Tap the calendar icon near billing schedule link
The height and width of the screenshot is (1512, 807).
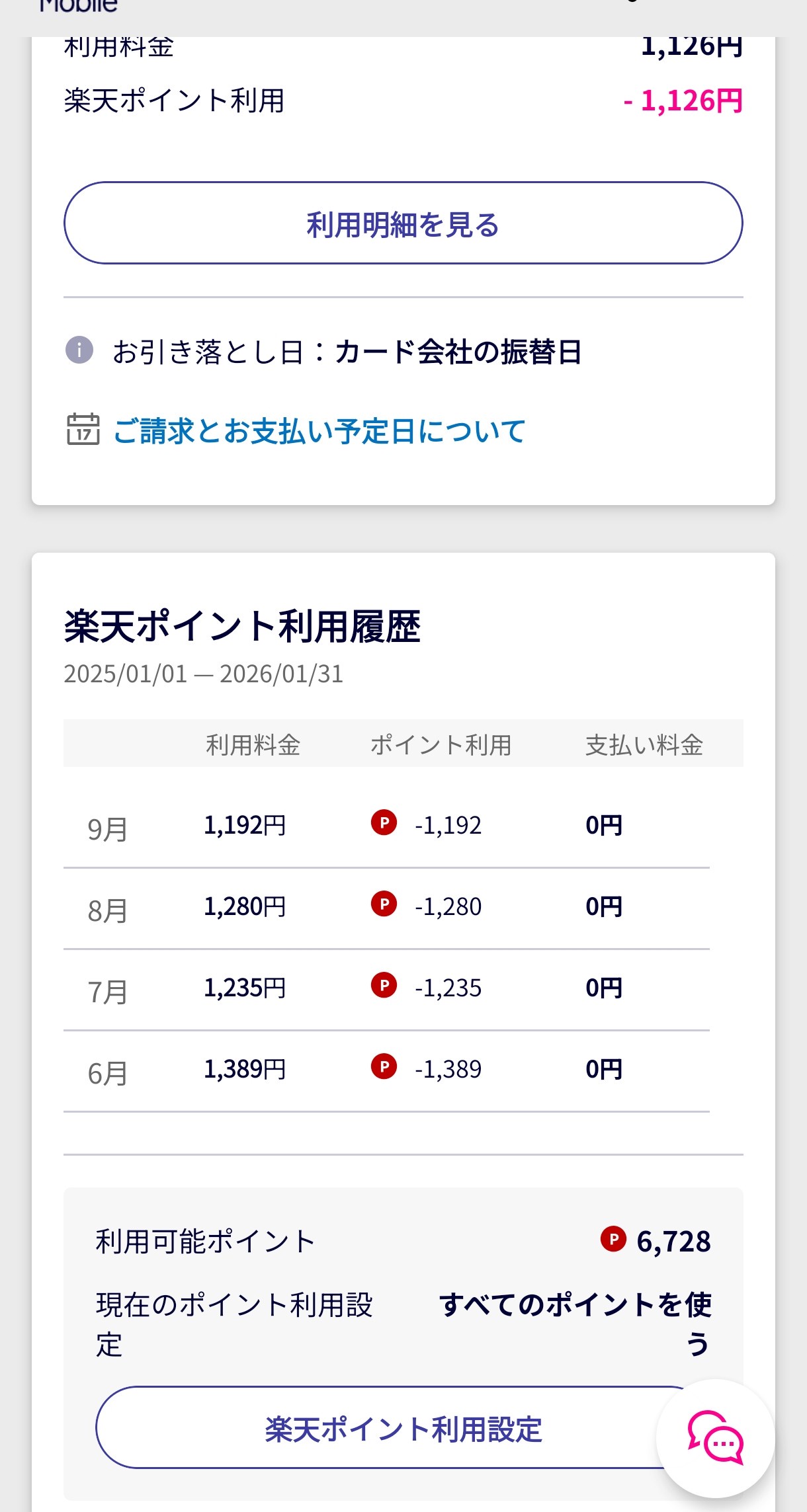(x=83, y=429)
